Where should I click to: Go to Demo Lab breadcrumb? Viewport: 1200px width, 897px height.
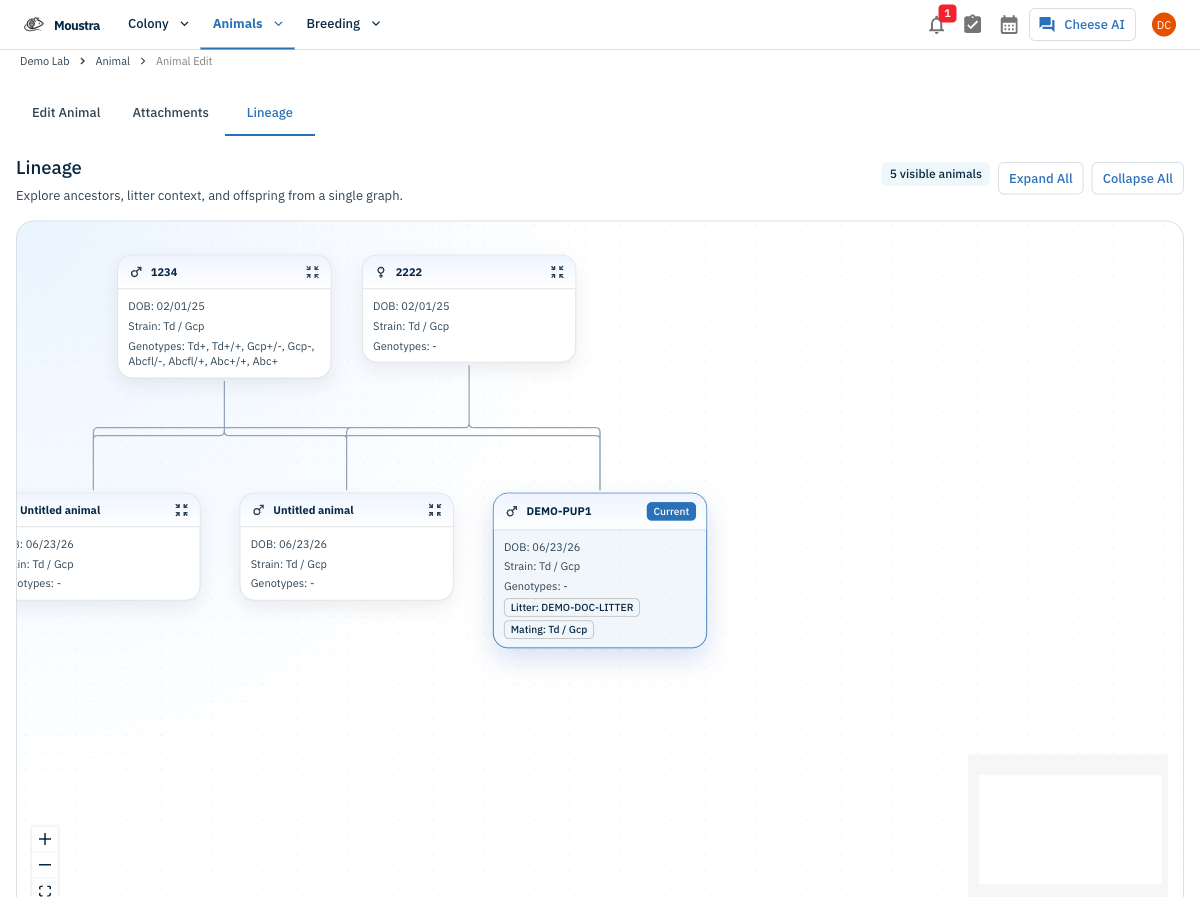point(45,61)
